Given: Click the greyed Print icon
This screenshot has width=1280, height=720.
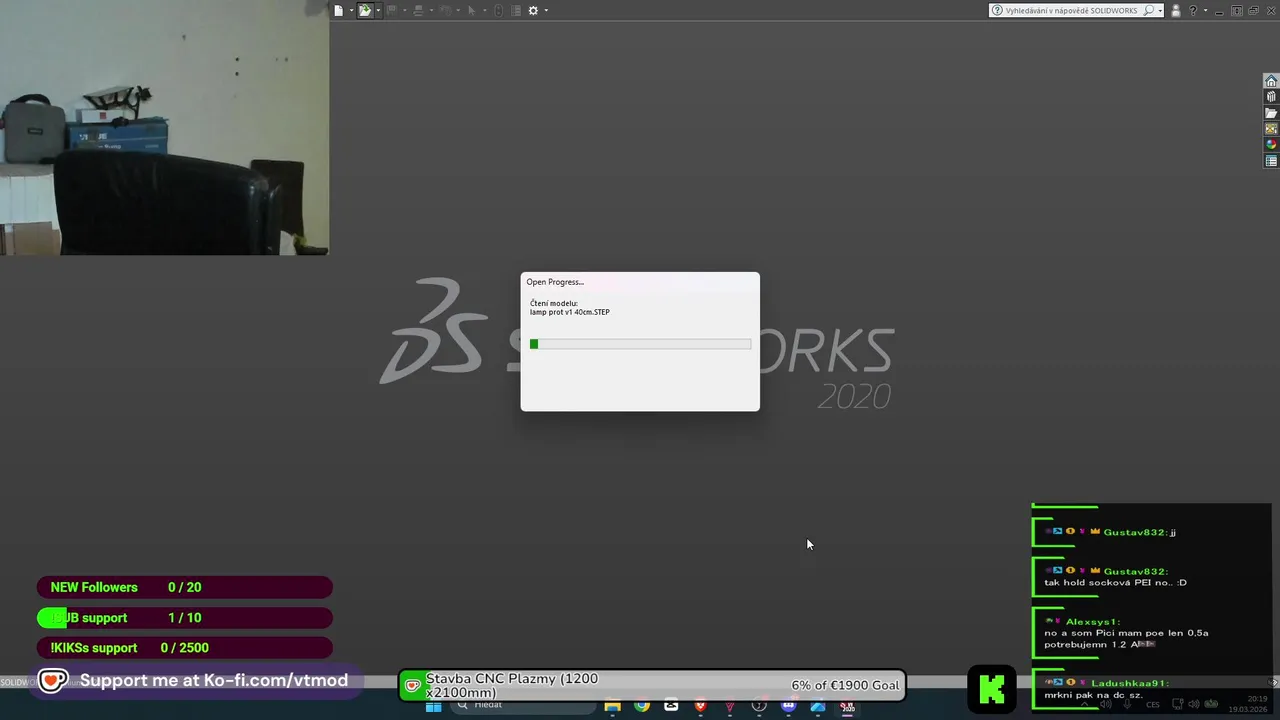Looking at the screenshot, I should [418, 10].
